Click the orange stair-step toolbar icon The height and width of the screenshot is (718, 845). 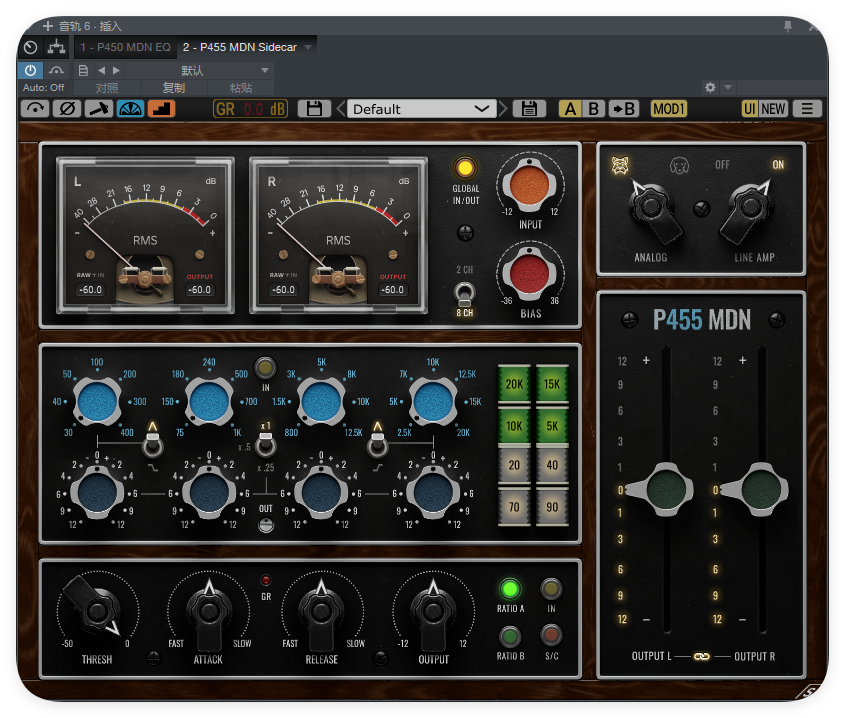[162, 109]
